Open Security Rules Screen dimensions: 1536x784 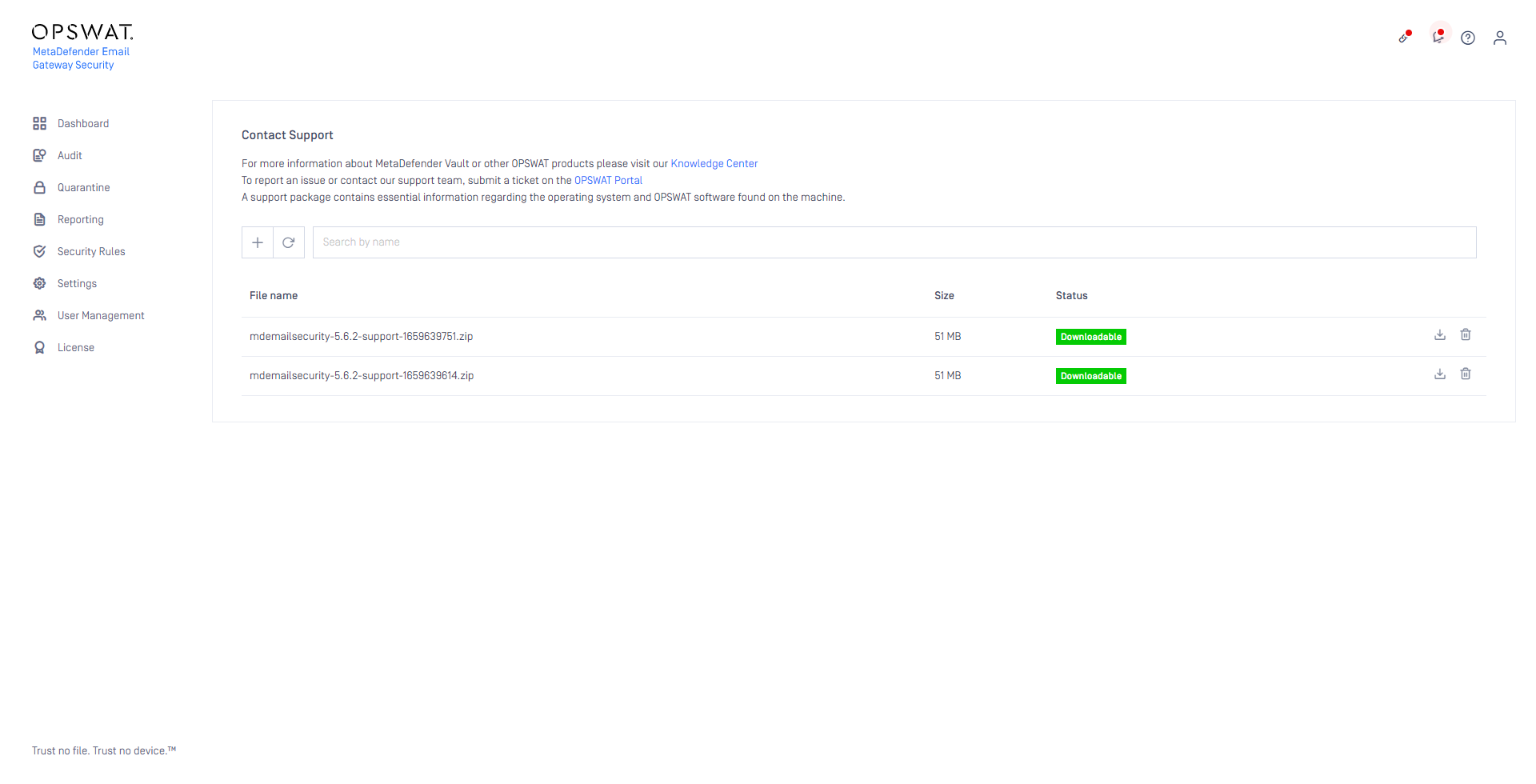click(x=91, y=251)
